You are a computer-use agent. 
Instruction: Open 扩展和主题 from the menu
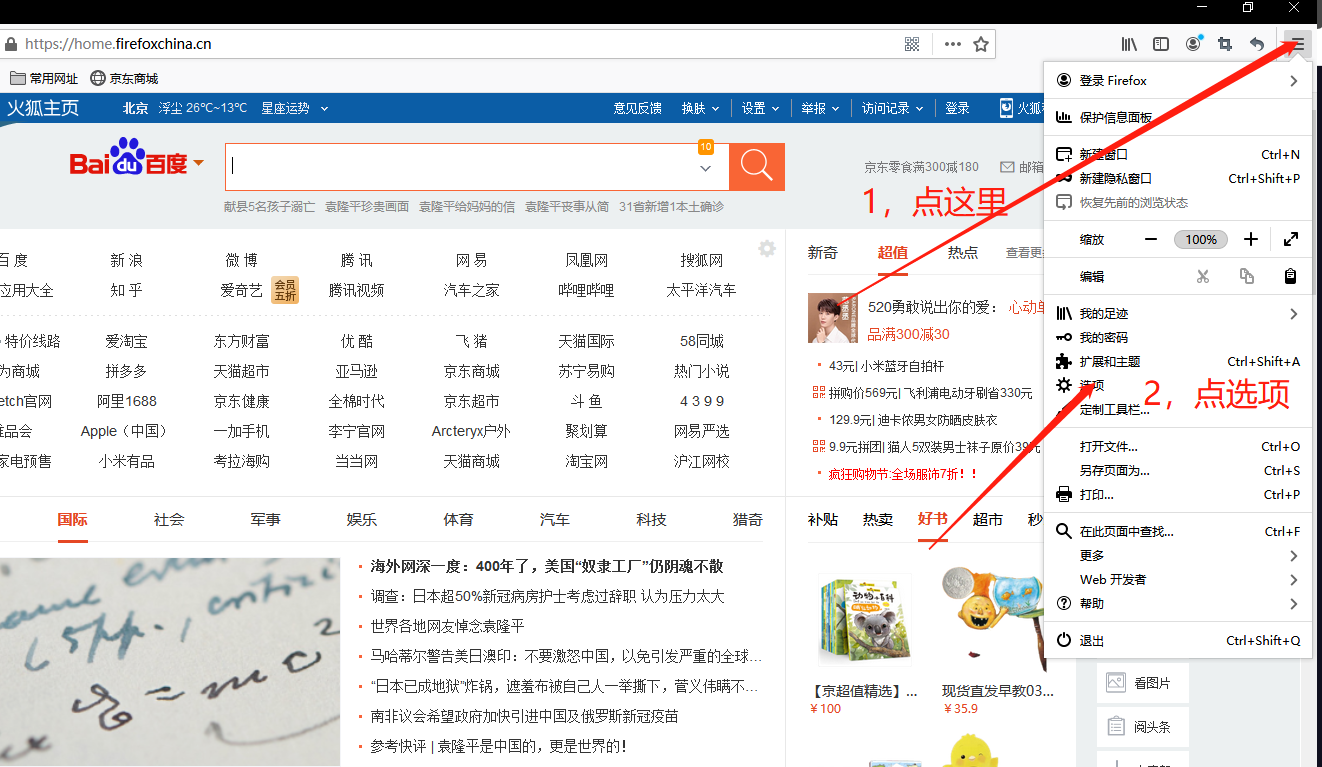pos(1177,361)
